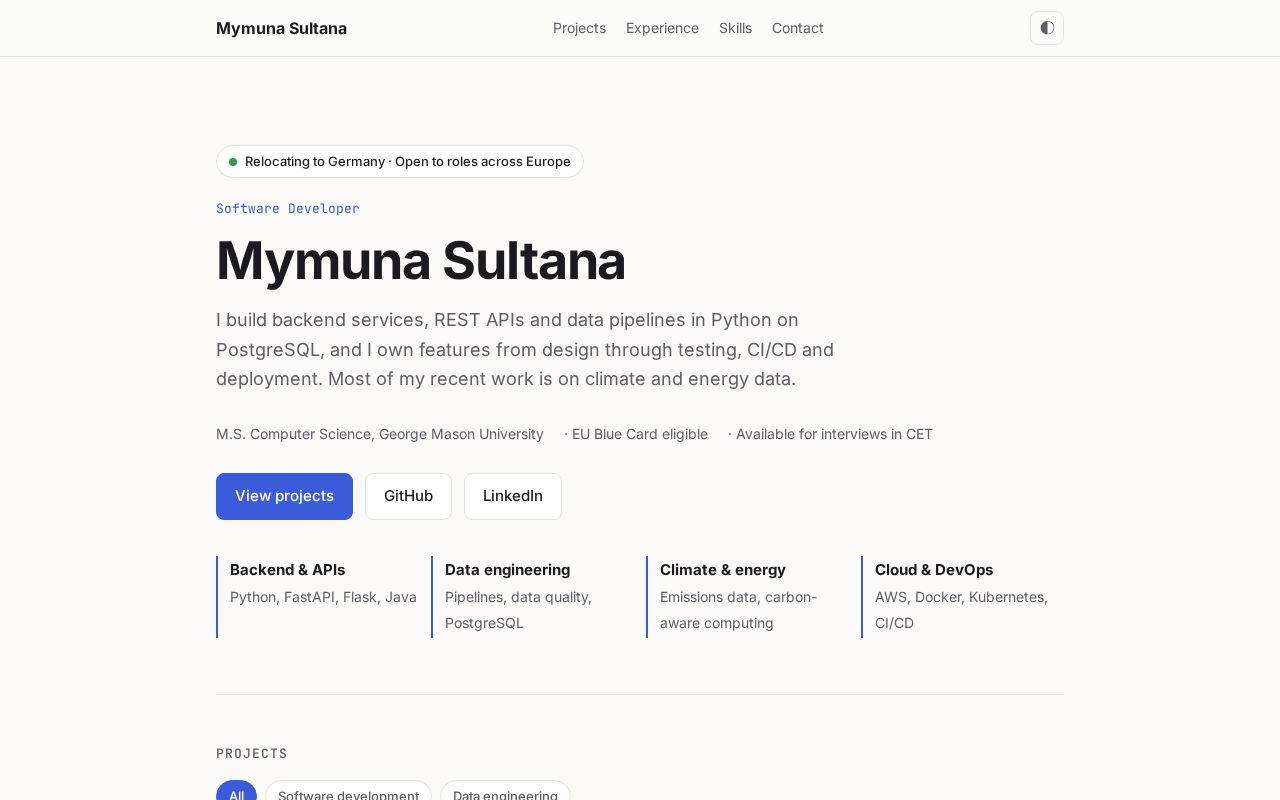The height and width of the screenshot is (800, 1280).
Task: Jump to the Skills section
Action: [x=735, y=28]
